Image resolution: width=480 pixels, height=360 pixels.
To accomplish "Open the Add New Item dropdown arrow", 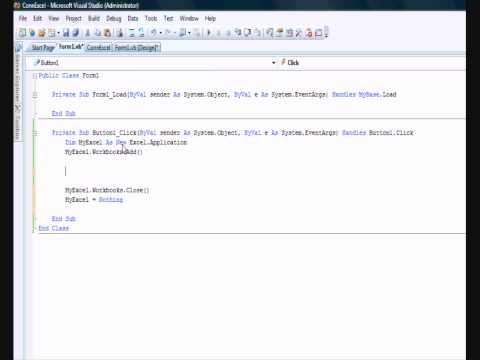I will point(58,33).
